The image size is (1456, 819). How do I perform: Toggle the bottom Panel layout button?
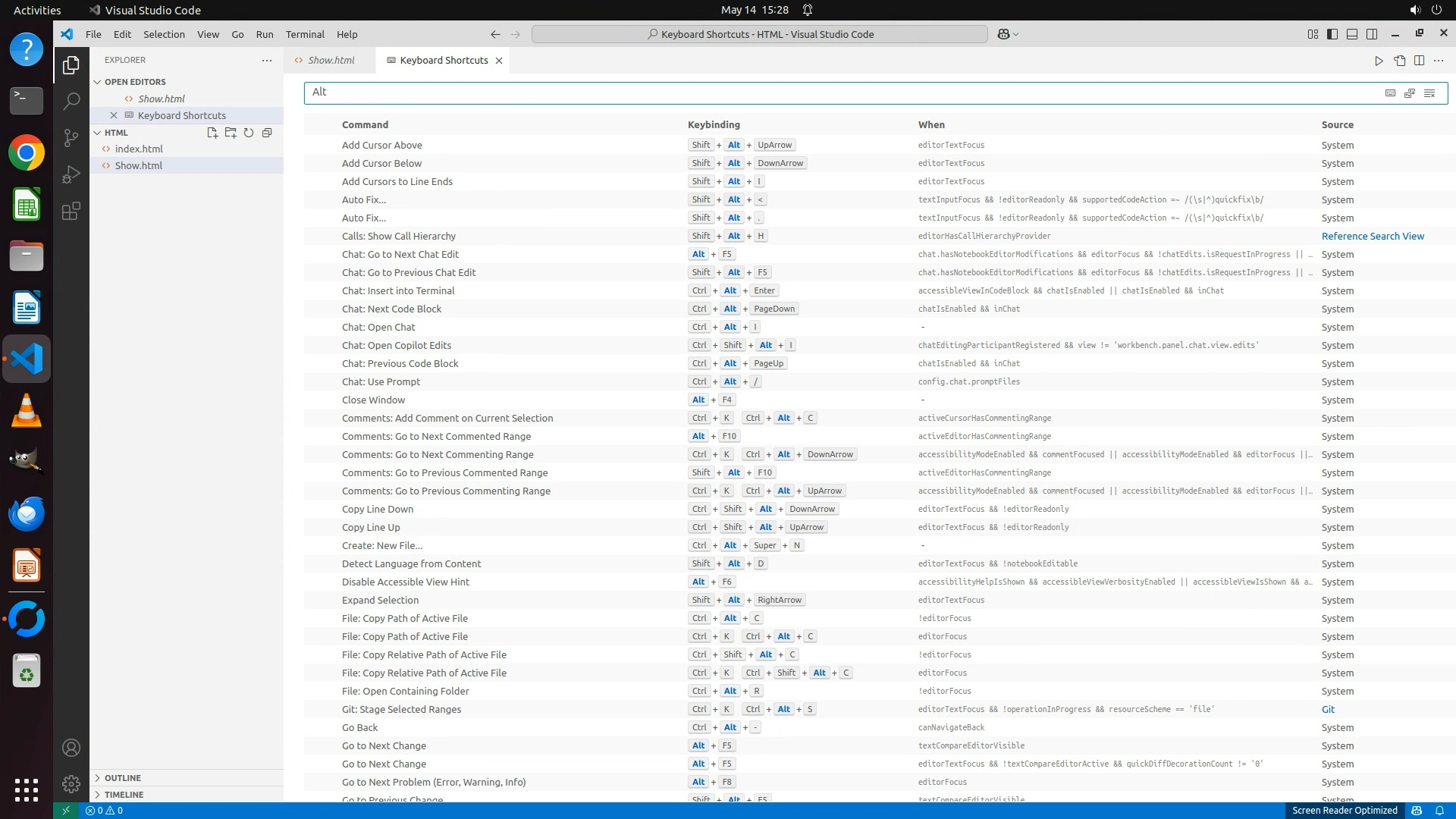(1352, 34)
